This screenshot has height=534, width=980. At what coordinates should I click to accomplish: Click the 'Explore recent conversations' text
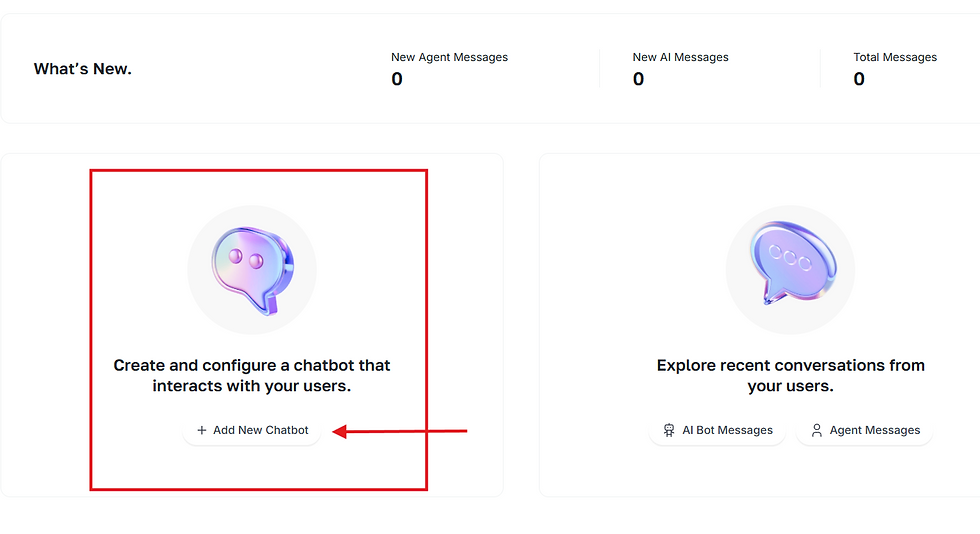click(791, 375)
